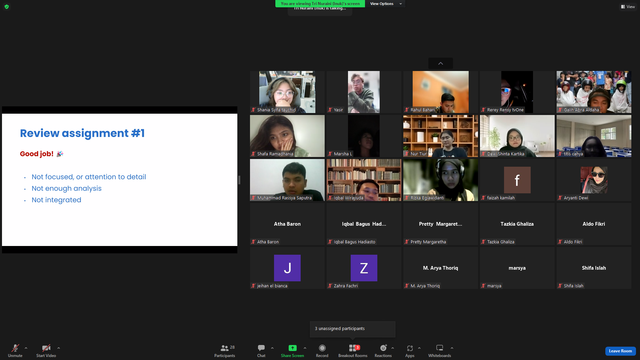Click the muted mic icon on Shifa Islah's tile
Screen dimensions: 640x360
click(x=560, y=286)
